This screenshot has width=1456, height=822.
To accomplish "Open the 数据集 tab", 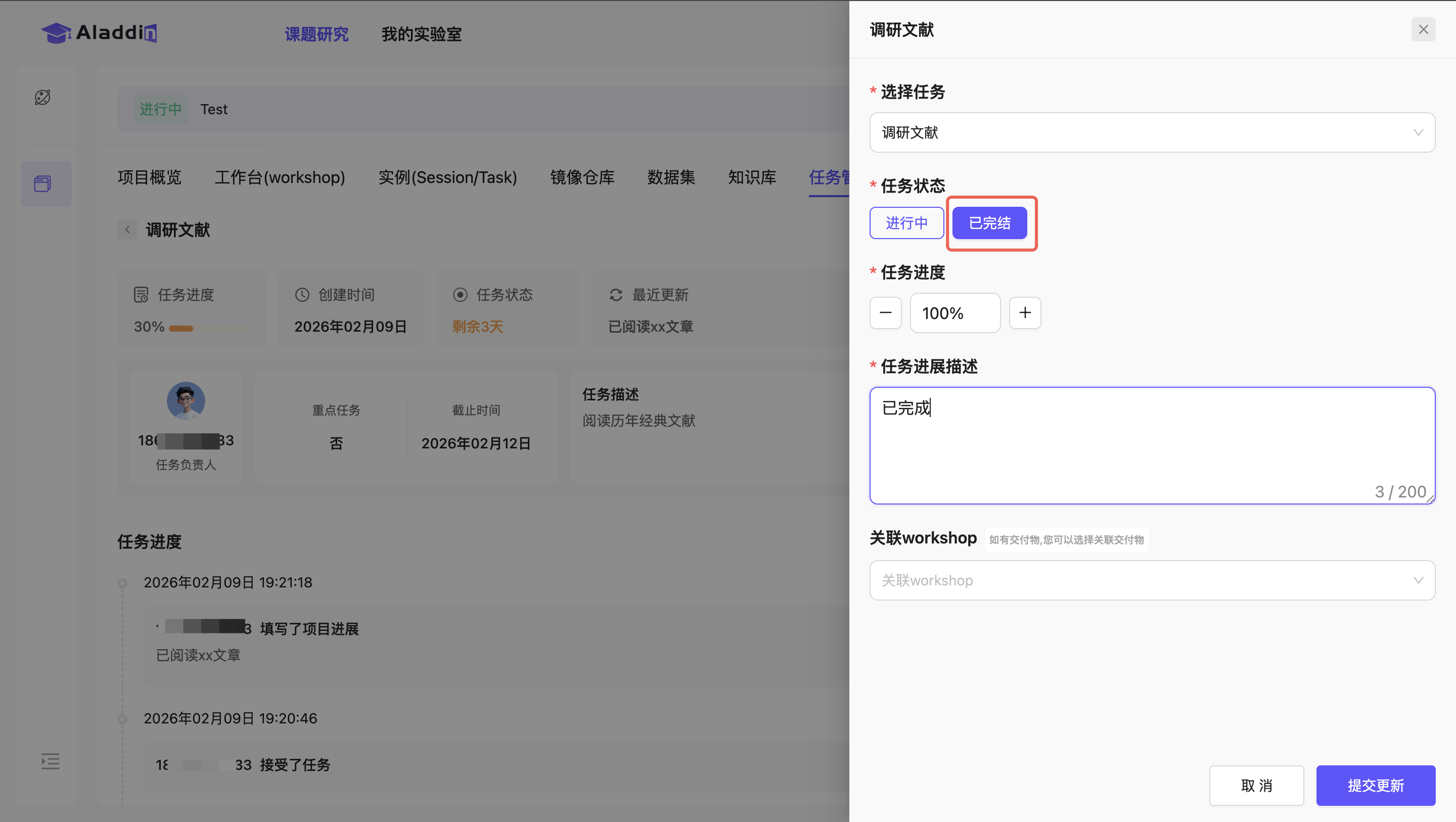I will [x=670, y=177].
